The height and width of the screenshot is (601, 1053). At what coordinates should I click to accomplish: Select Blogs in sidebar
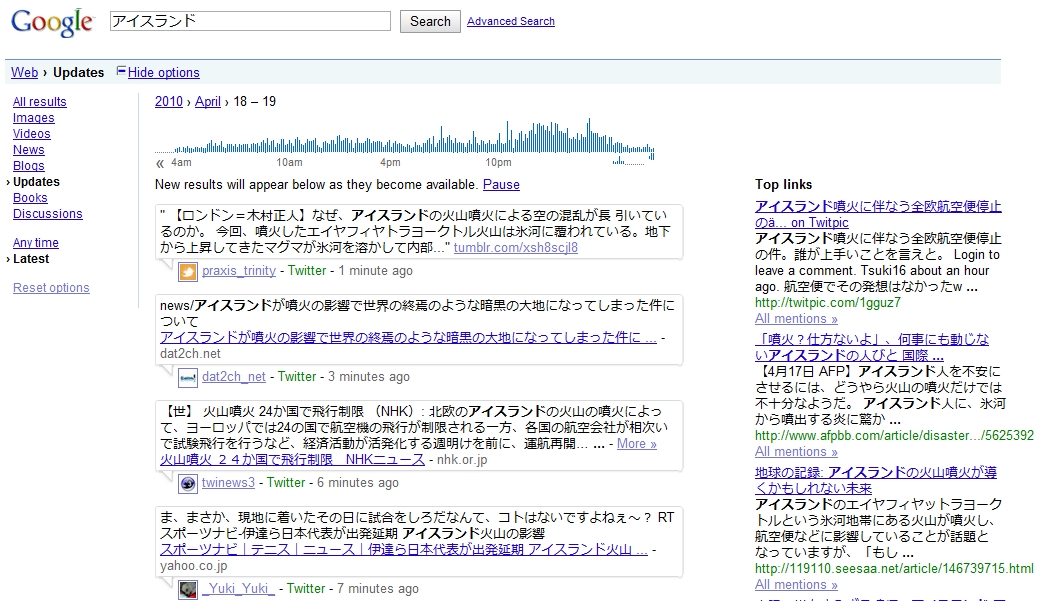[x=29, y=166]
